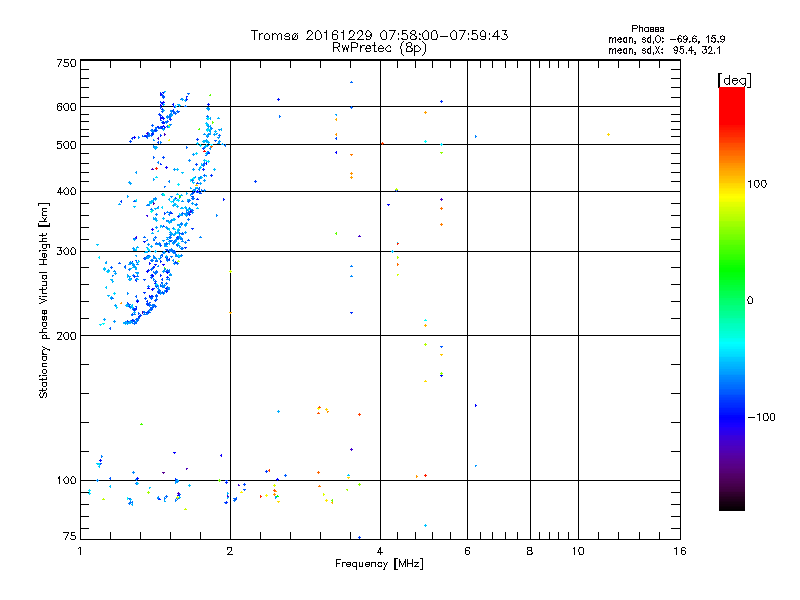Click the lone yellow data point near 11 MHz
Viewport: 800px width, 600px height.
608,135
